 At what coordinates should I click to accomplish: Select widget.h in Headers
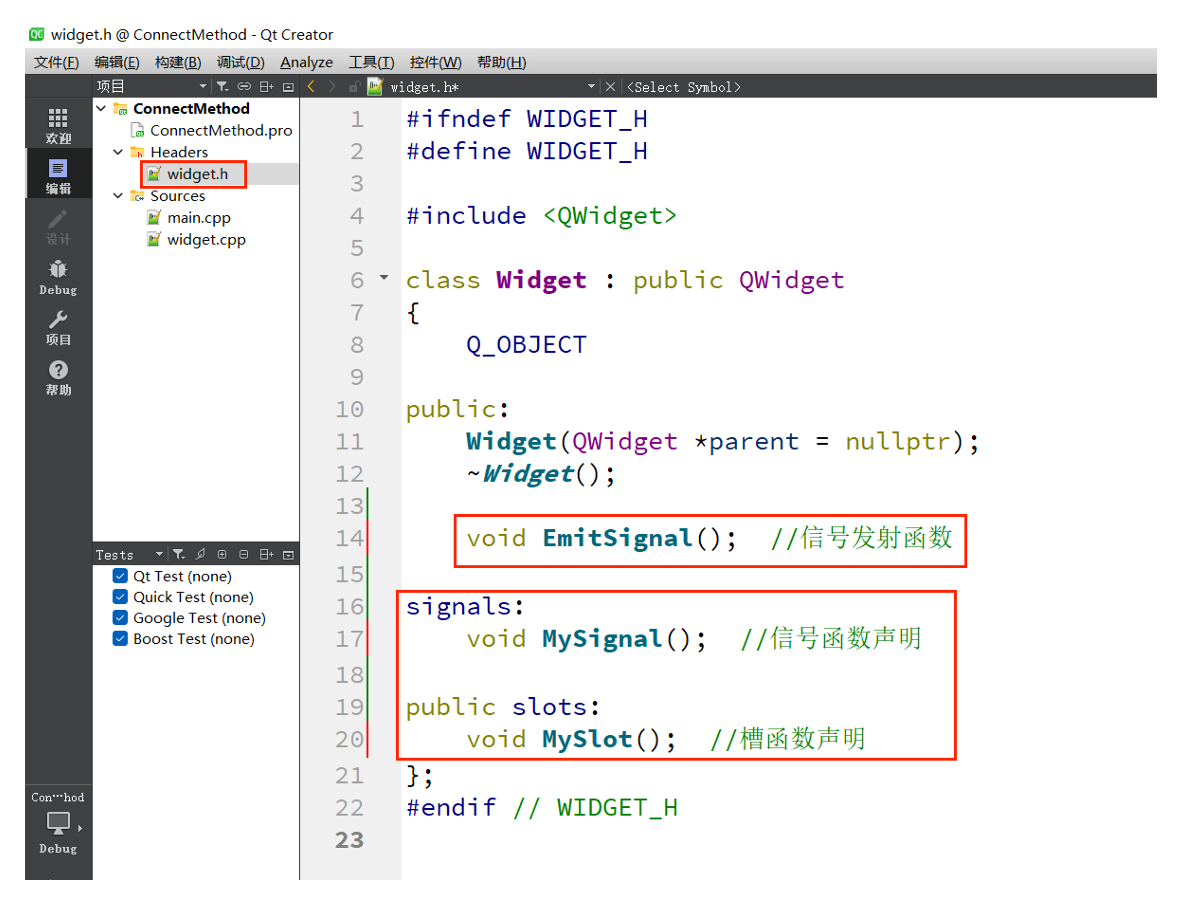coord(197,174)
